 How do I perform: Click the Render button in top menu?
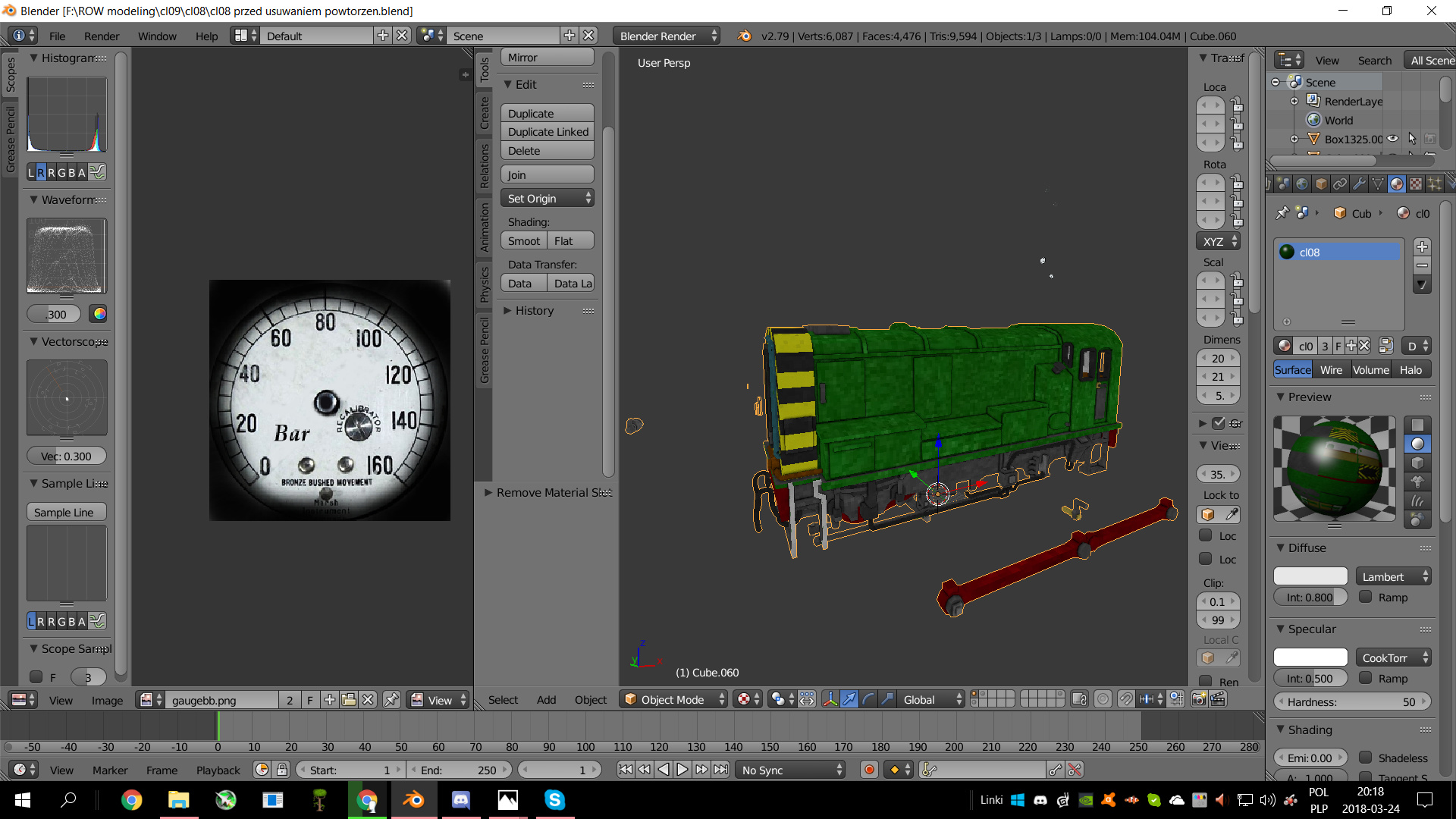tap(101, 36)
